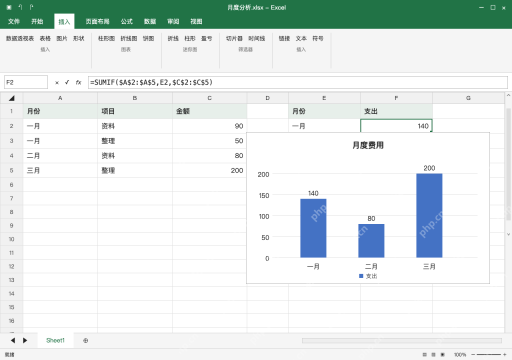This screenshot has width=512, height=360.
Task: Click the 三月 bar labeled 200
Action: [429, 215]
